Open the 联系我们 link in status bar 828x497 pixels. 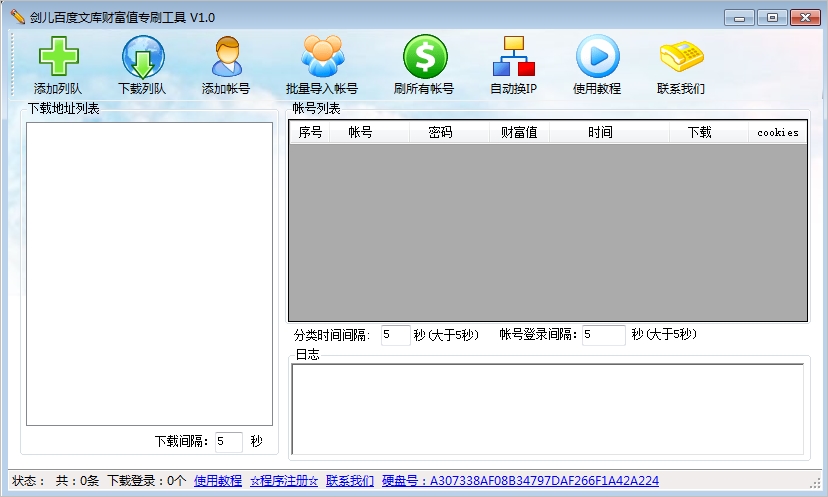(350, 481)
